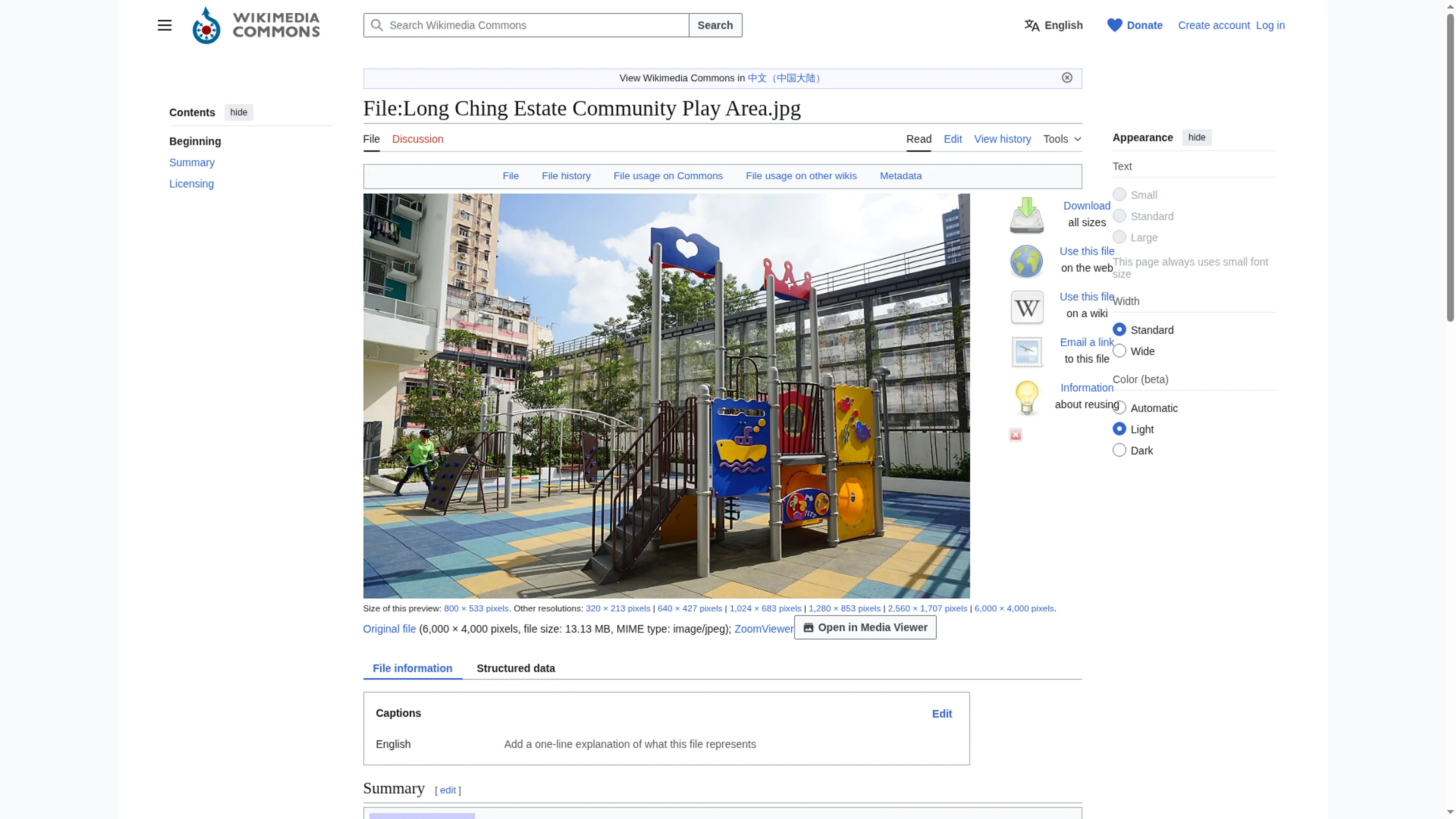Jump to Metadata section
The image size is (1456, 819).
tap(901, 176)
